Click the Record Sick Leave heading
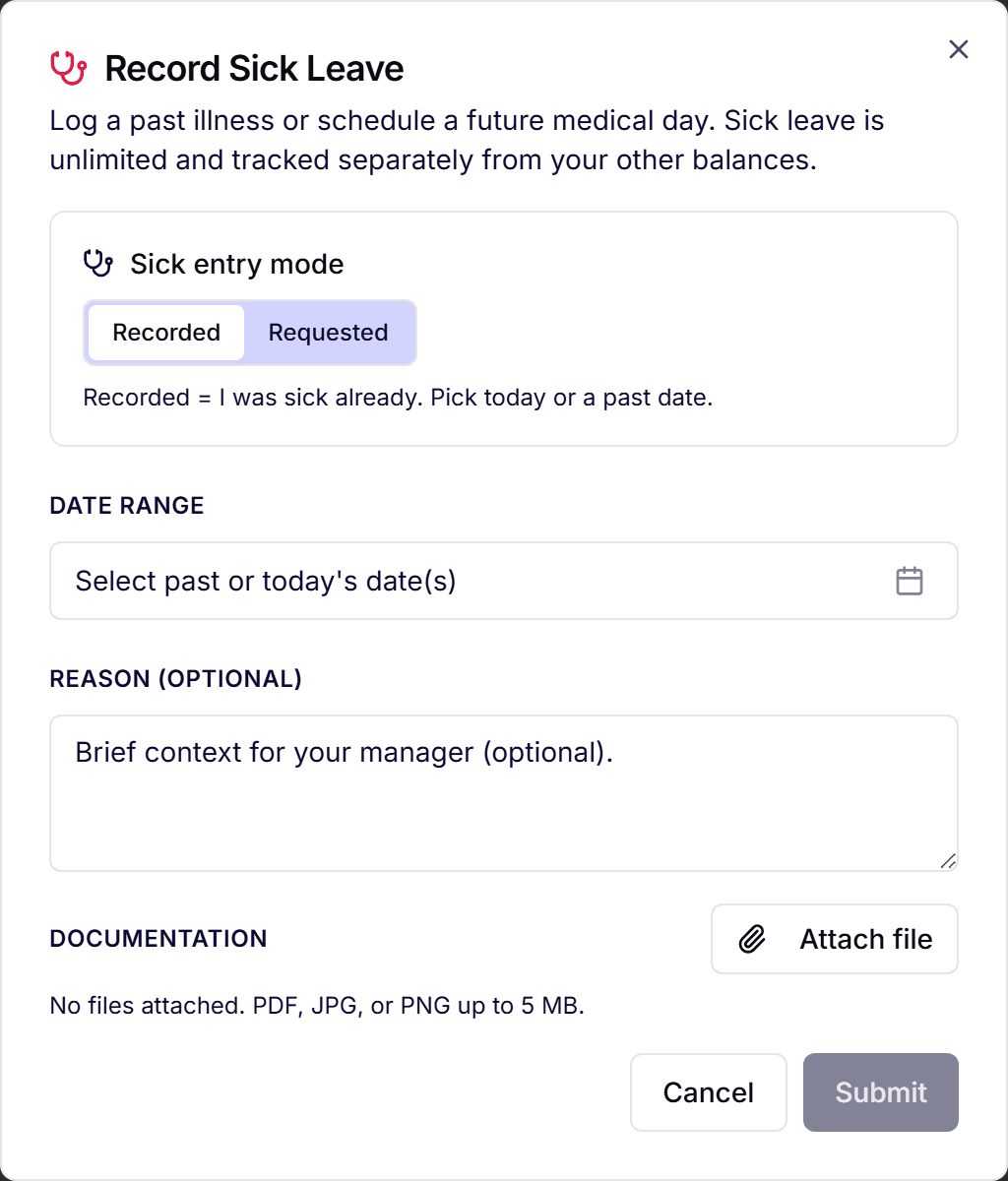 tap(254, 69)
